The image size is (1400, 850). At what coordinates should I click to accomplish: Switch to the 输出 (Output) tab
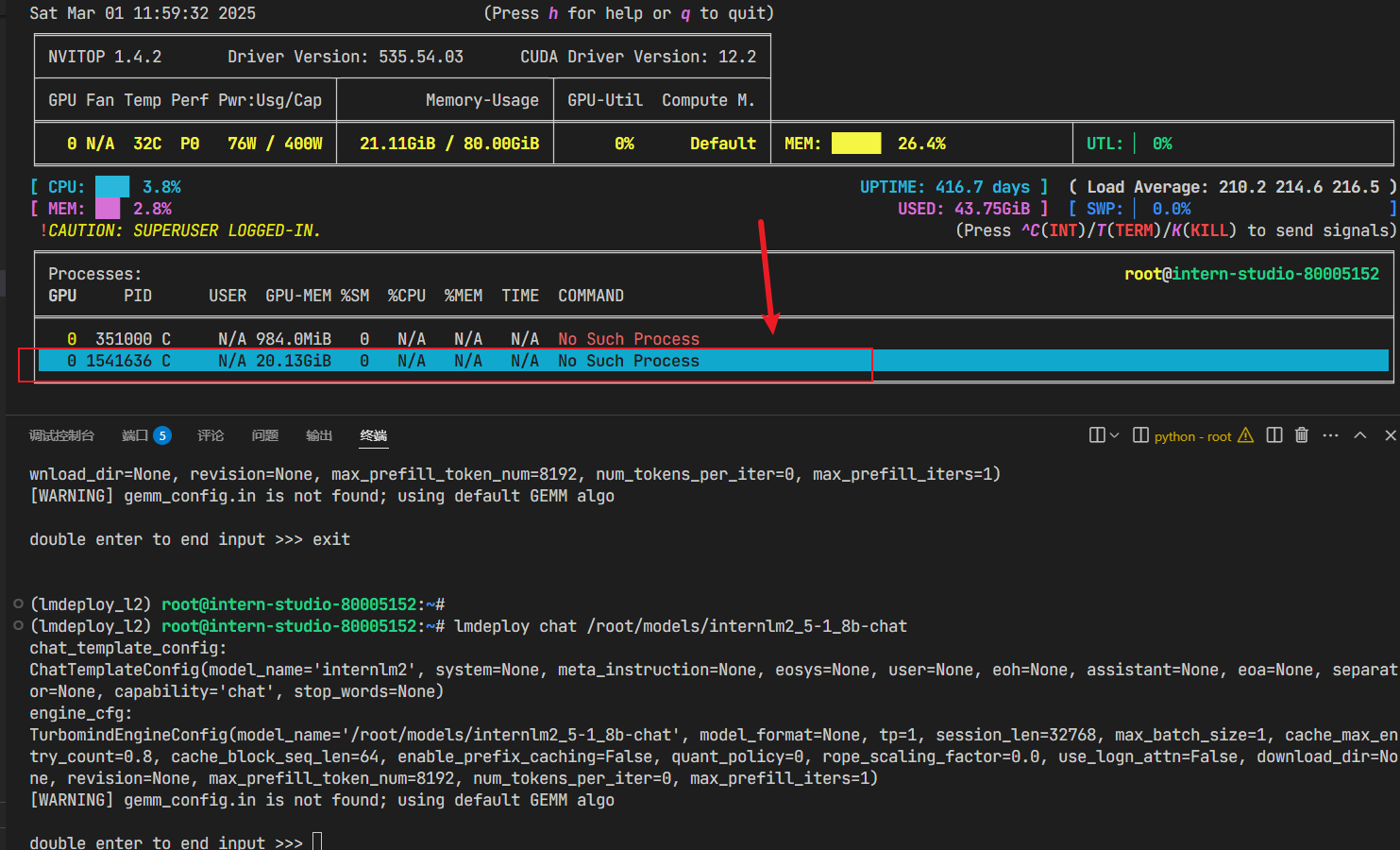click(318, 435)
